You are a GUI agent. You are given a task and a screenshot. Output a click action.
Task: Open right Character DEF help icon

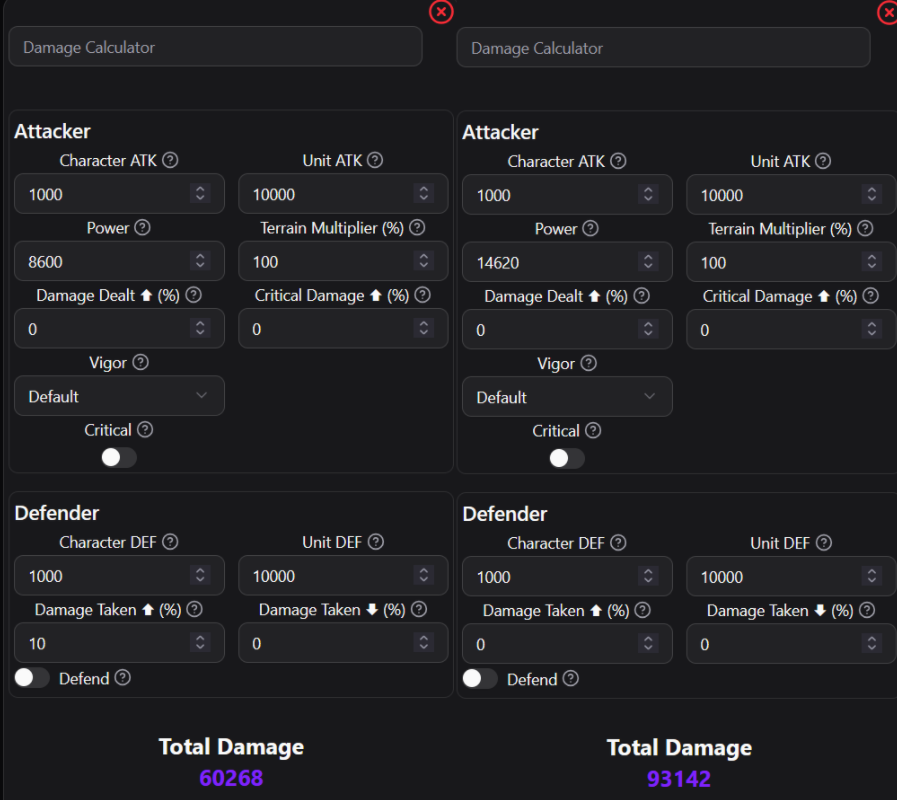(618, 542)
